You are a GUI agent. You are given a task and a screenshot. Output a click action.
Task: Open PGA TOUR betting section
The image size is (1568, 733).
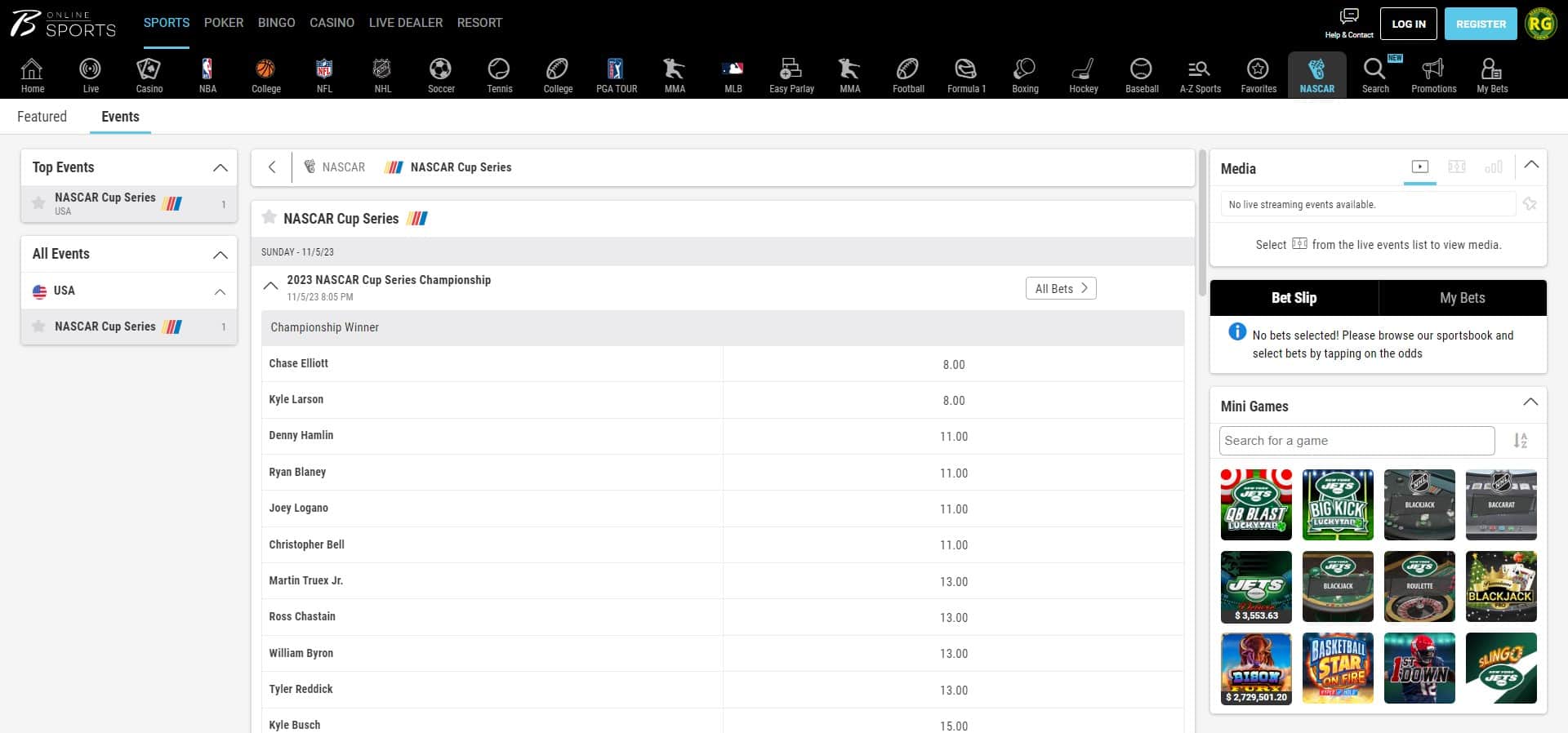coord(617,76)
